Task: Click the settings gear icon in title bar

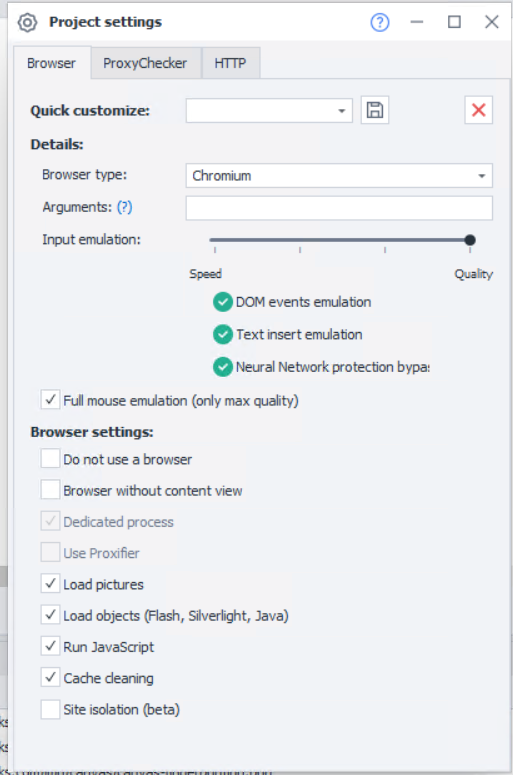Action: [x=27, y=22]
